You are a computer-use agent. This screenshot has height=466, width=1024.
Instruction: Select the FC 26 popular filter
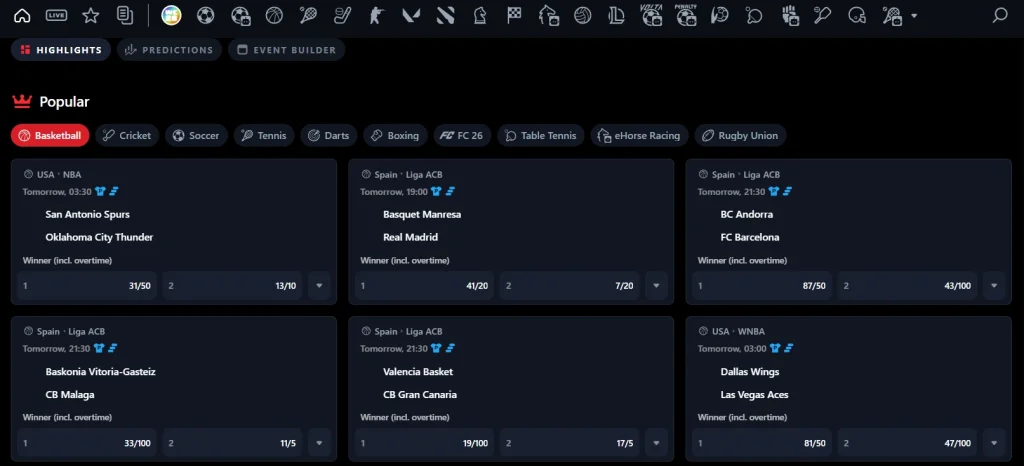(x=462, y=136)
